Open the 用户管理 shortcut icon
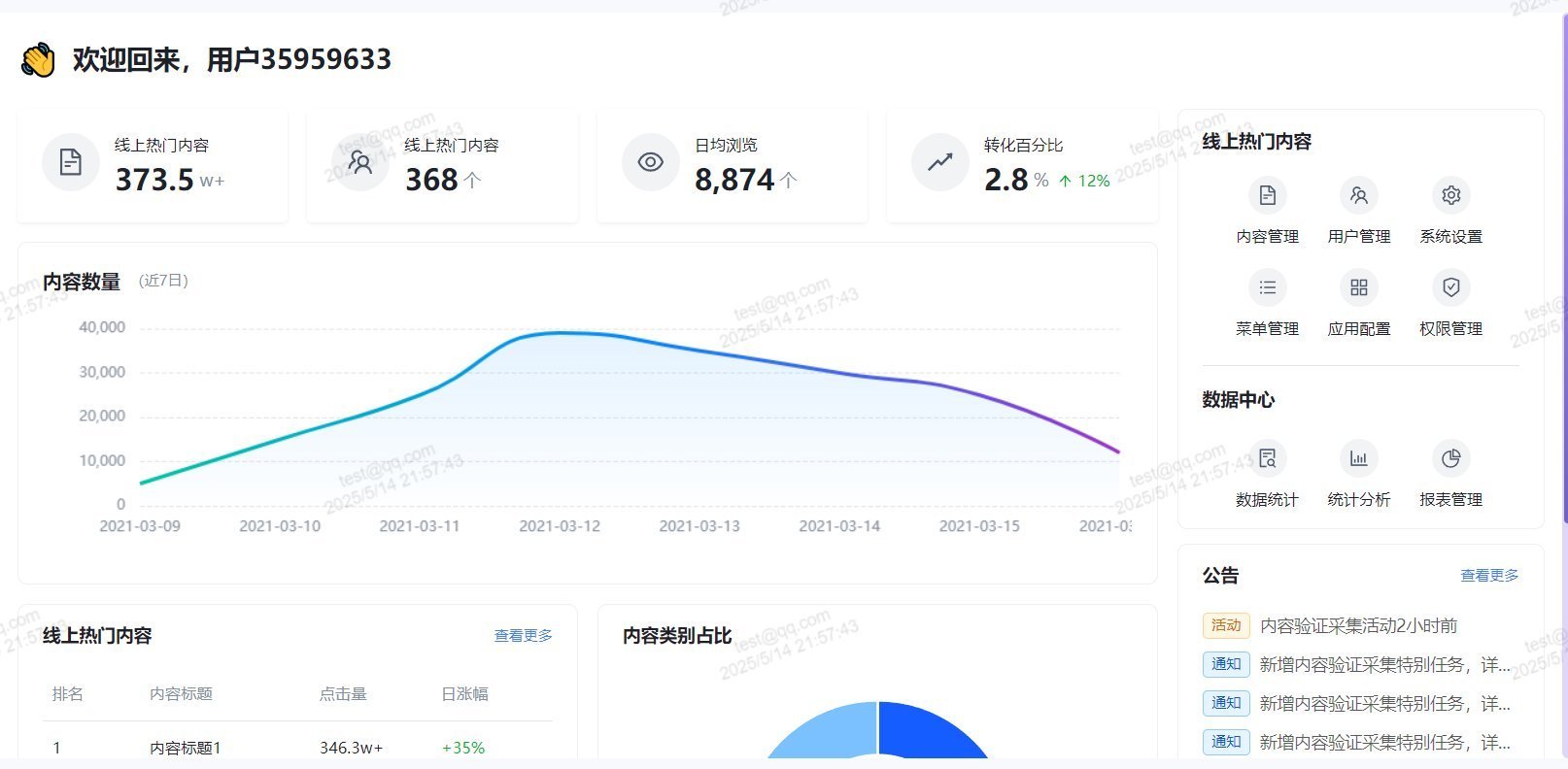 (x=1358, y=196)
